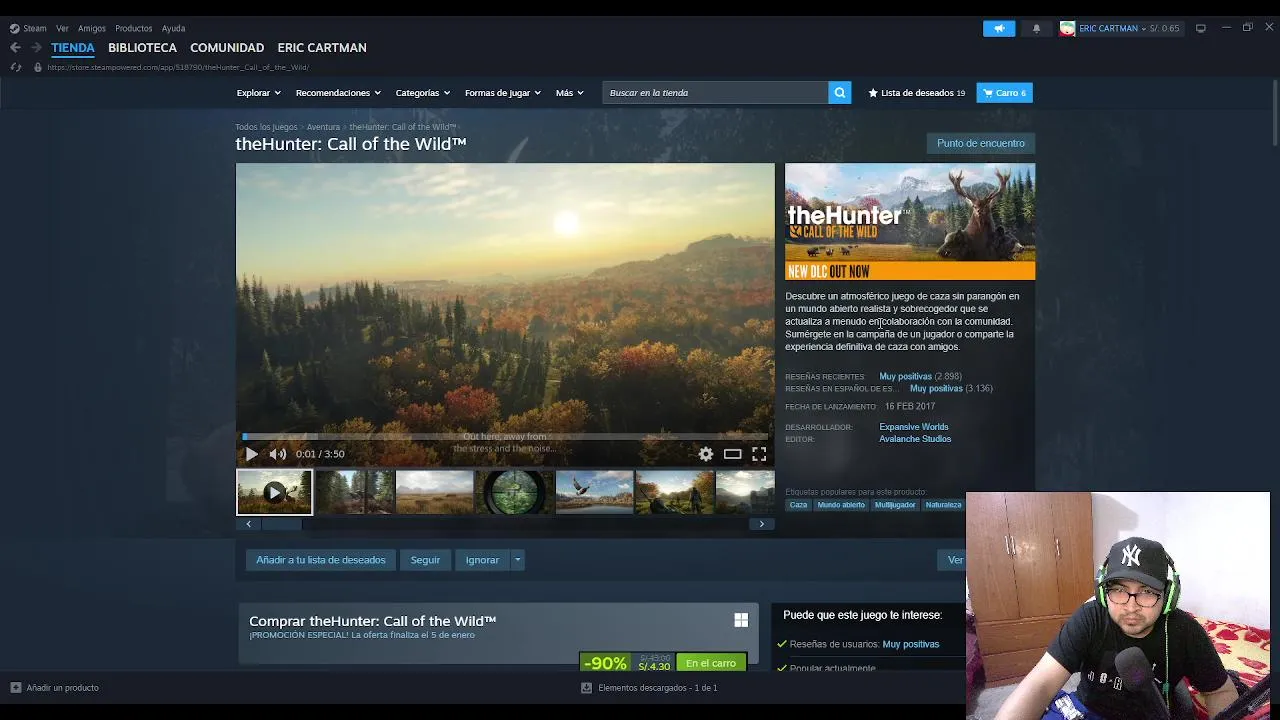
Task: Switch to the TIENDA tab
Action: point(73,47)
